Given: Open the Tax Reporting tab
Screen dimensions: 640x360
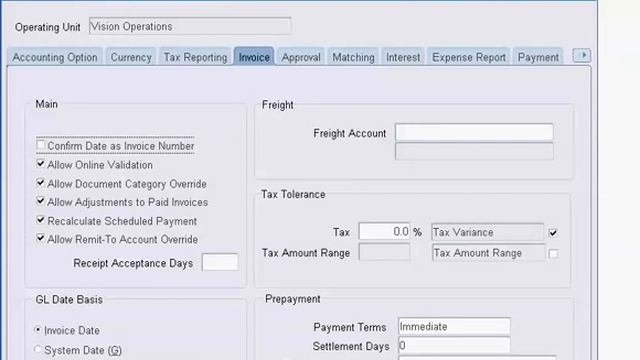Looking at the screenshot, I should (196, 57).
